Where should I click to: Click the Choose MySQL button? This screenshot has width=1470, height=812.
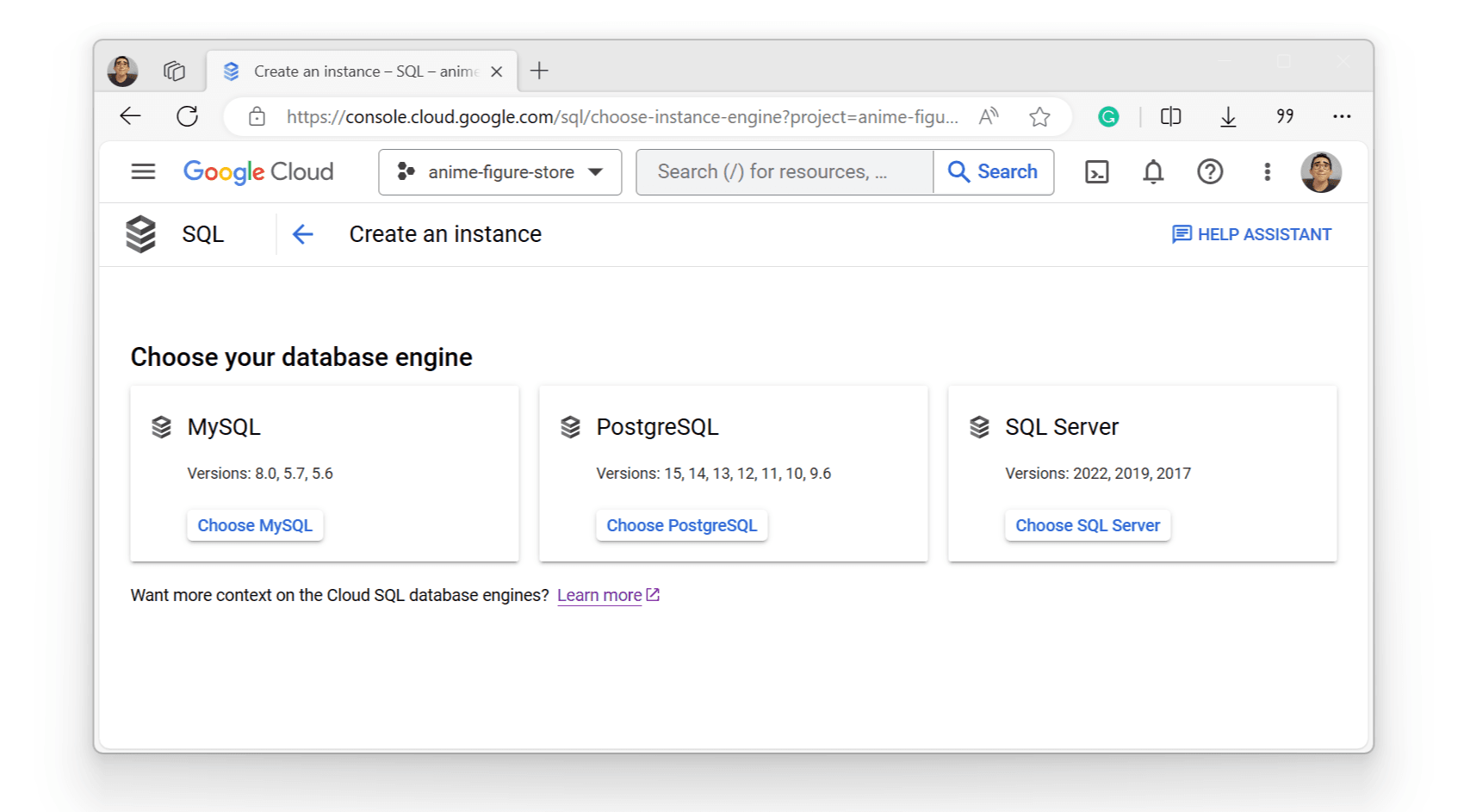click(255, 525)
